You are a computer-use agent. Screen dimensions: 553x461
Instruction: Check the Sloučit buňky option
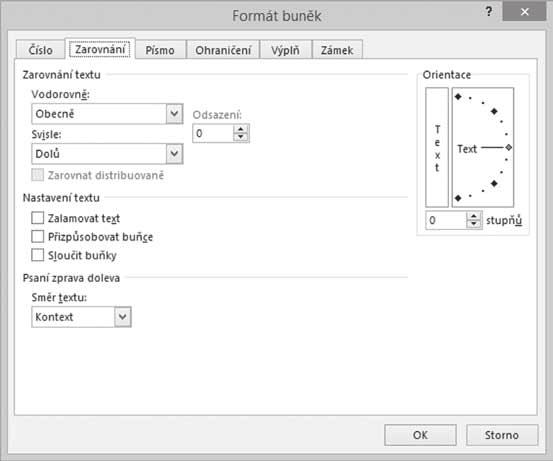(x=38, y=255)
